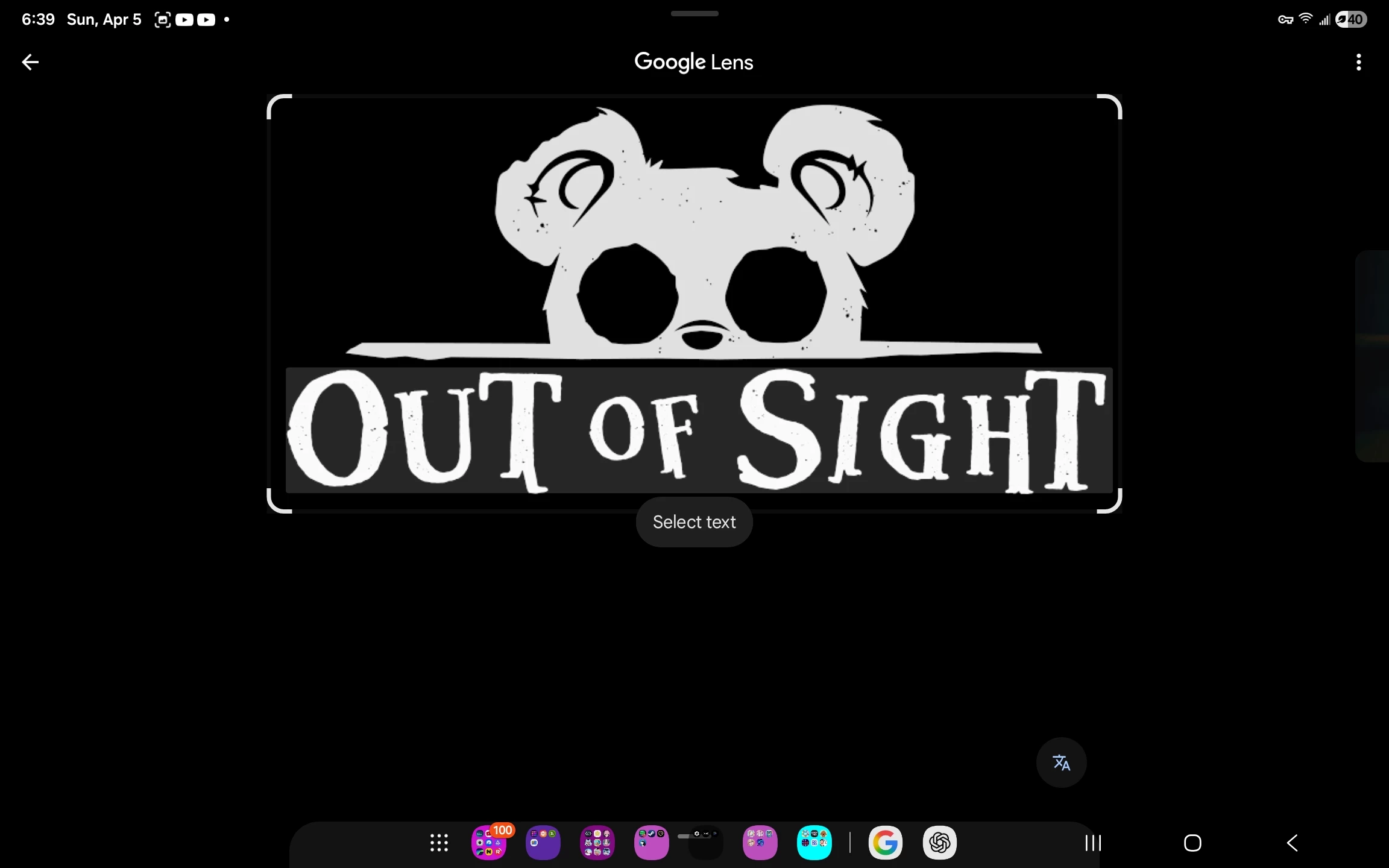Tap the top-left crop corner handle
Screen dimensions: 1389x868
coord(274,102)
